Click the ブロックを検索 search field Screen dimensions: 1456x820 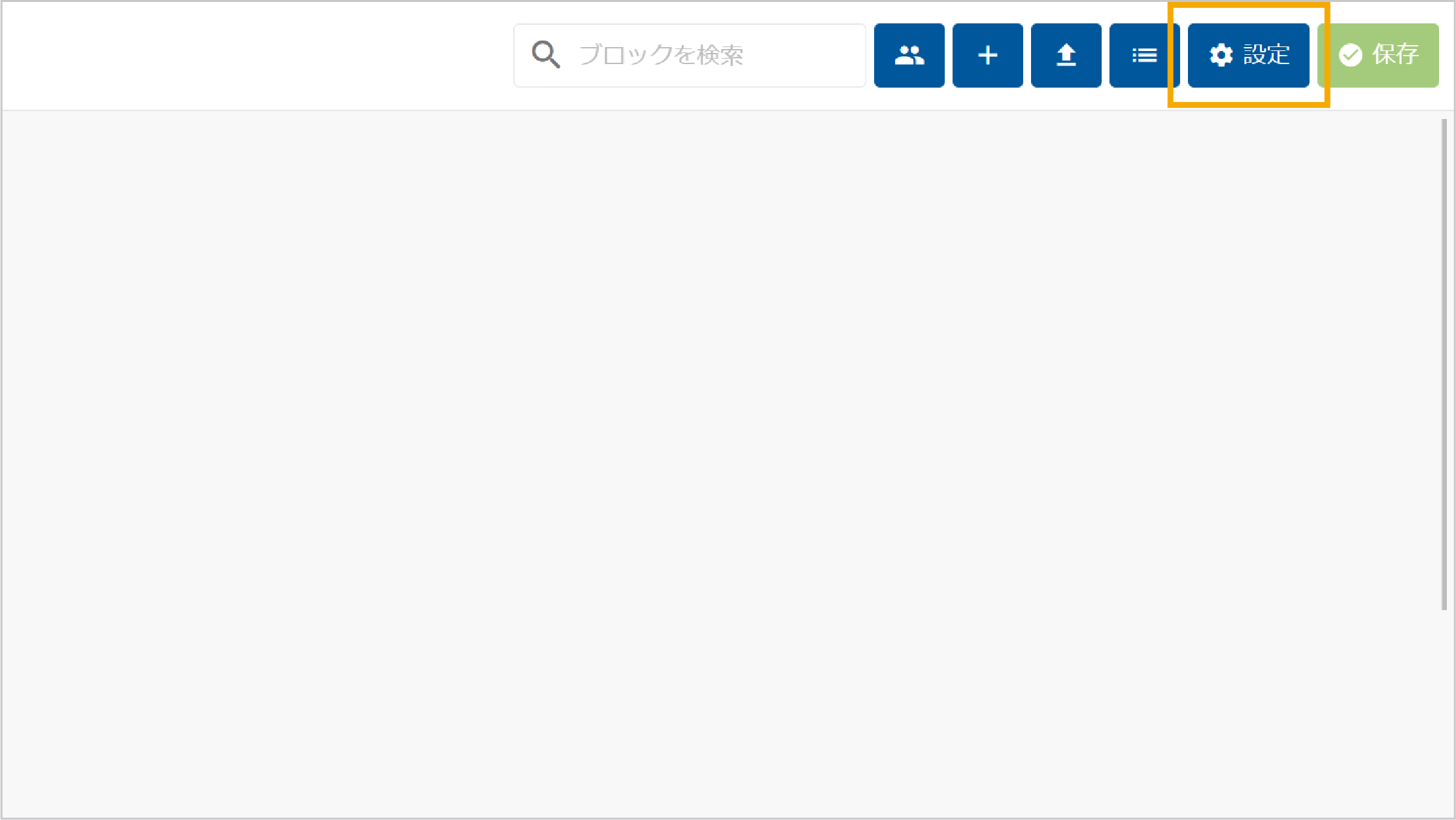coord(690,56)
